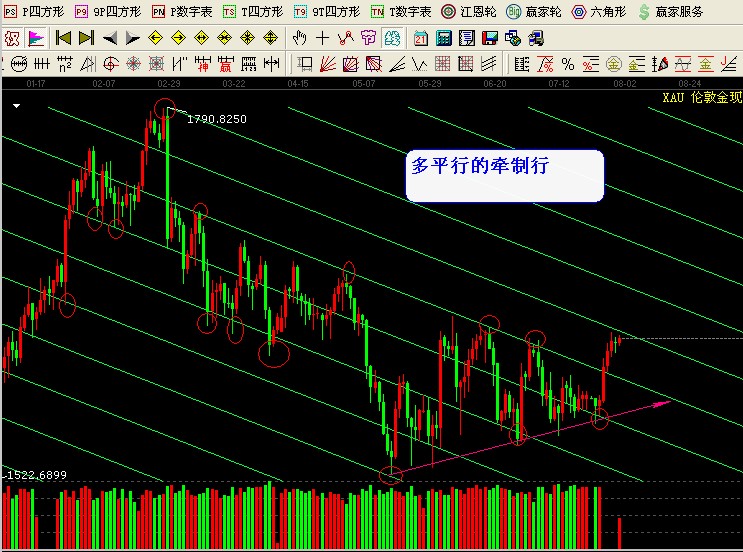Click the 多平行的牵制行 annotation box
The height and width of the screenshot is (552, 743).
tap(505, 175)
